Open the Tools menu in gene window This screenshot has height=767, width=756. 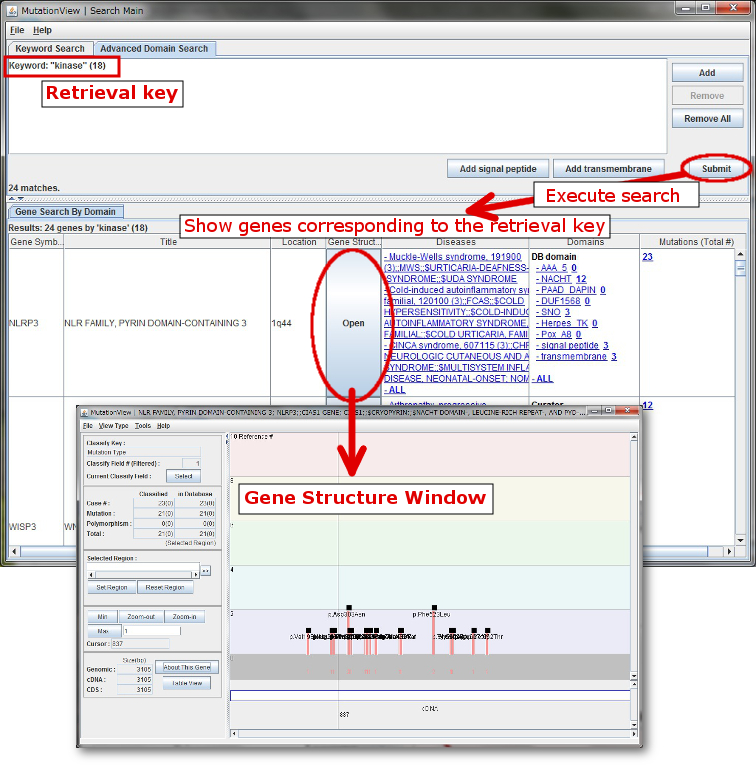click(143, 426)
